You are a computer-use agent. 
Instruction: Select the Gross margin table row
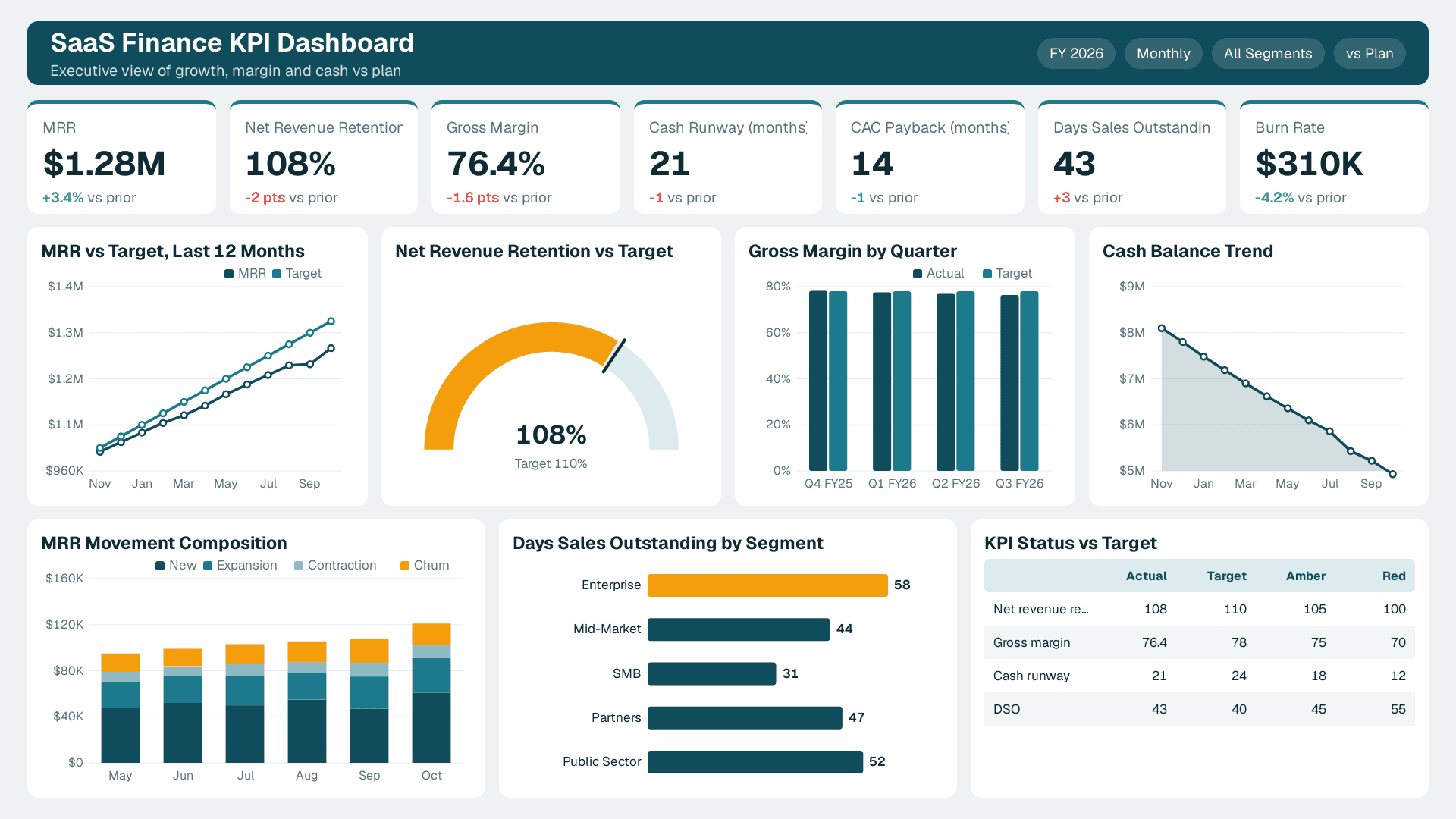tap(1200, 642)
